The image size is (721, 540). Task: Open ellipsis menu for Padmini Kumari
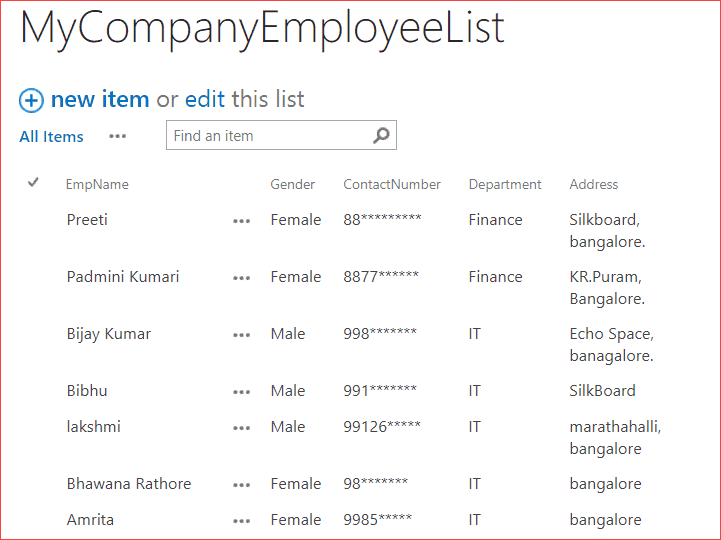(241, 278)
